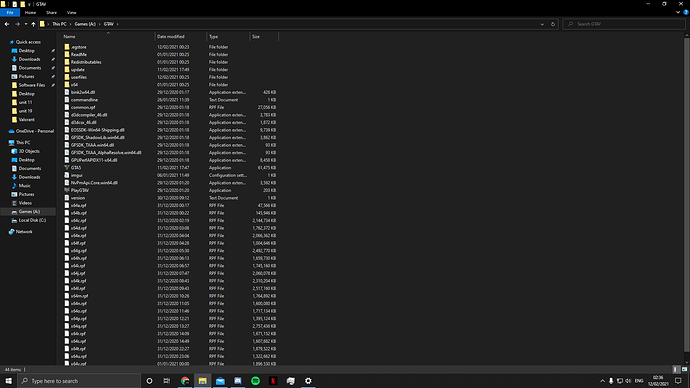Open the volume control in tray
Image resolution: width=690 pixels, height=388 pixels.
[x=628, y=381]
